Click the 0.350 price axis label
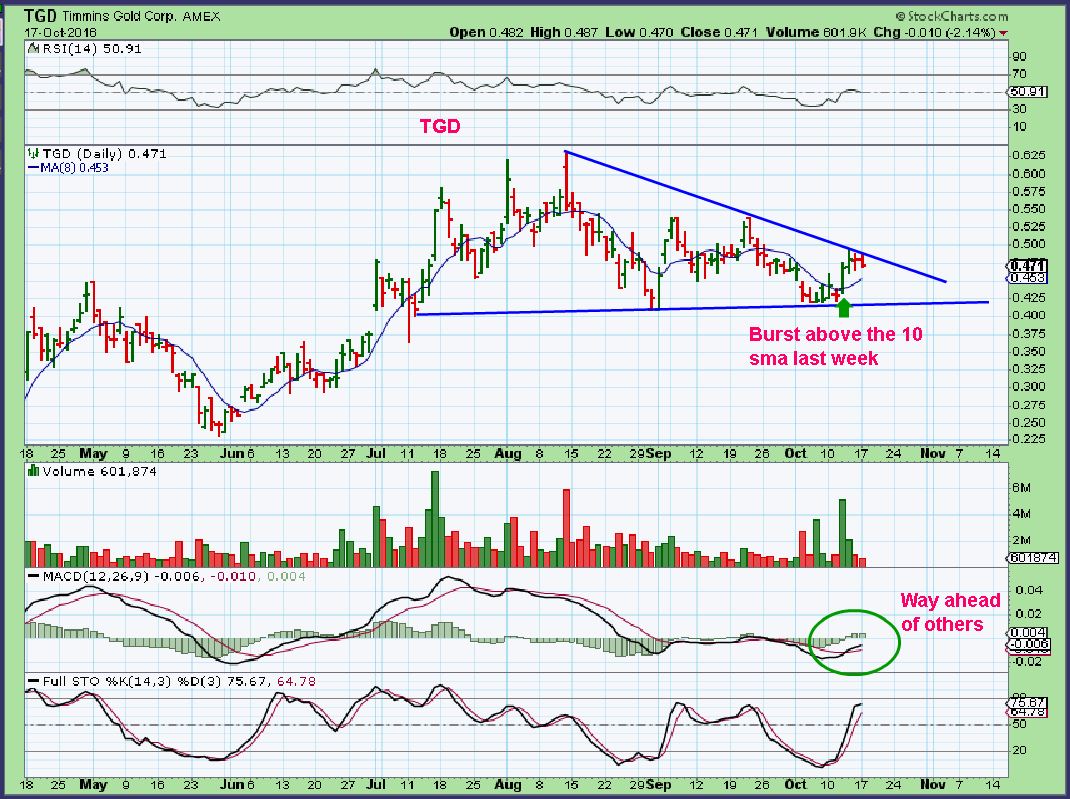1070x799 pixels. (1028, 351)
